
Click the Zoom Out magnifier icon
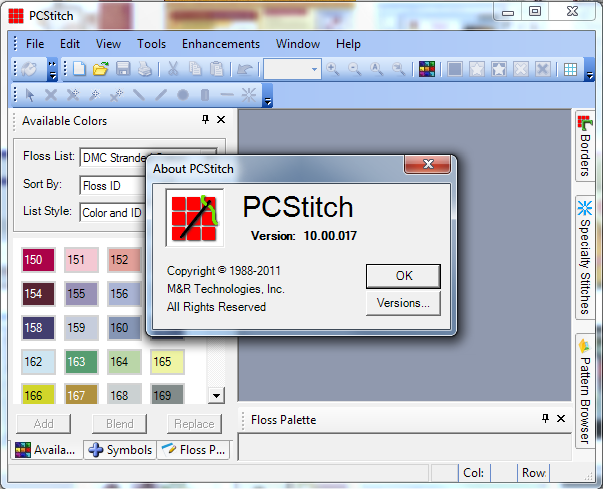(x=355, y=69)
